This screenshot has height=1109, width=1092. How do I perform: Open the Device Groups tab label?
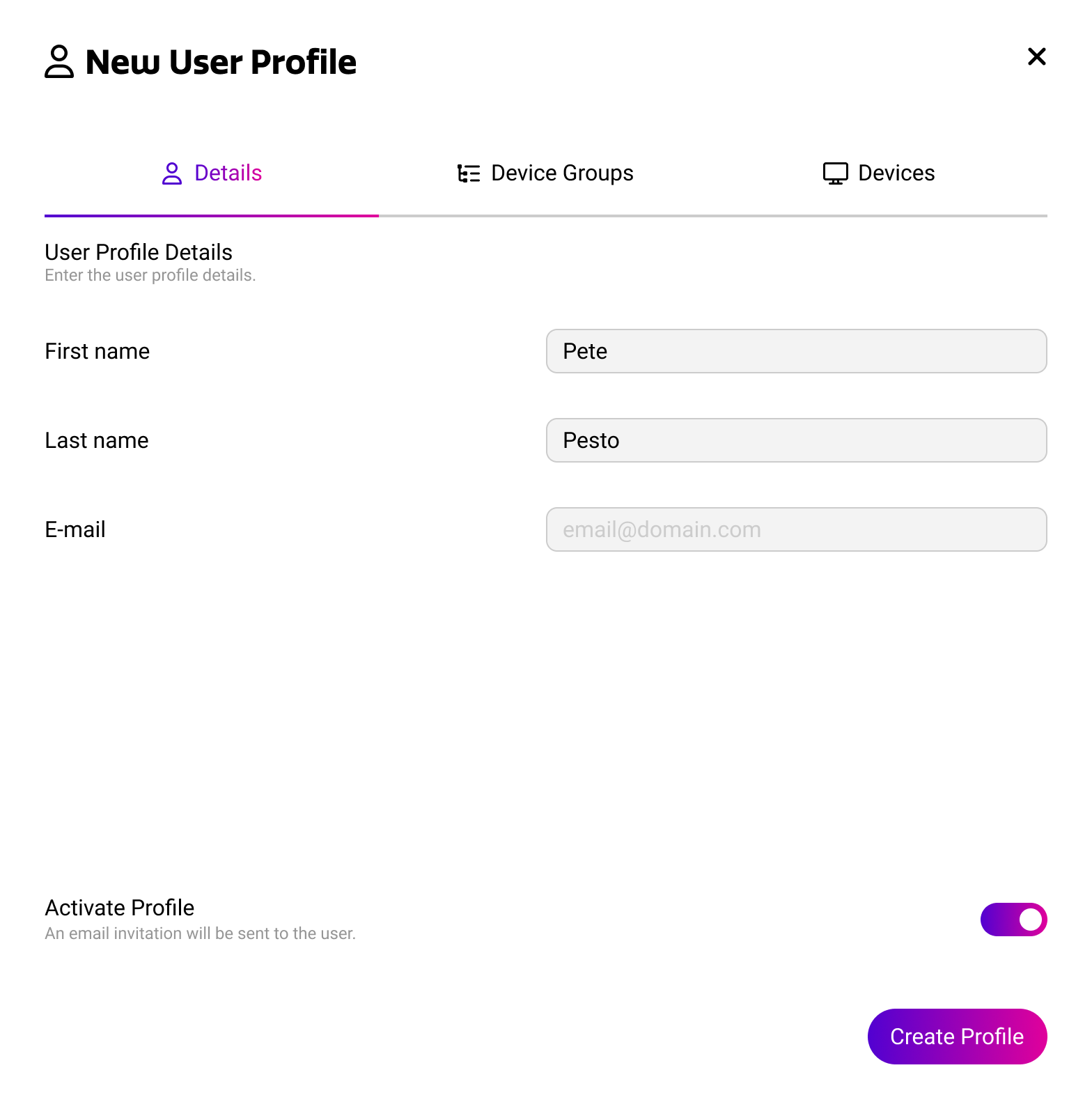point(562,173)
